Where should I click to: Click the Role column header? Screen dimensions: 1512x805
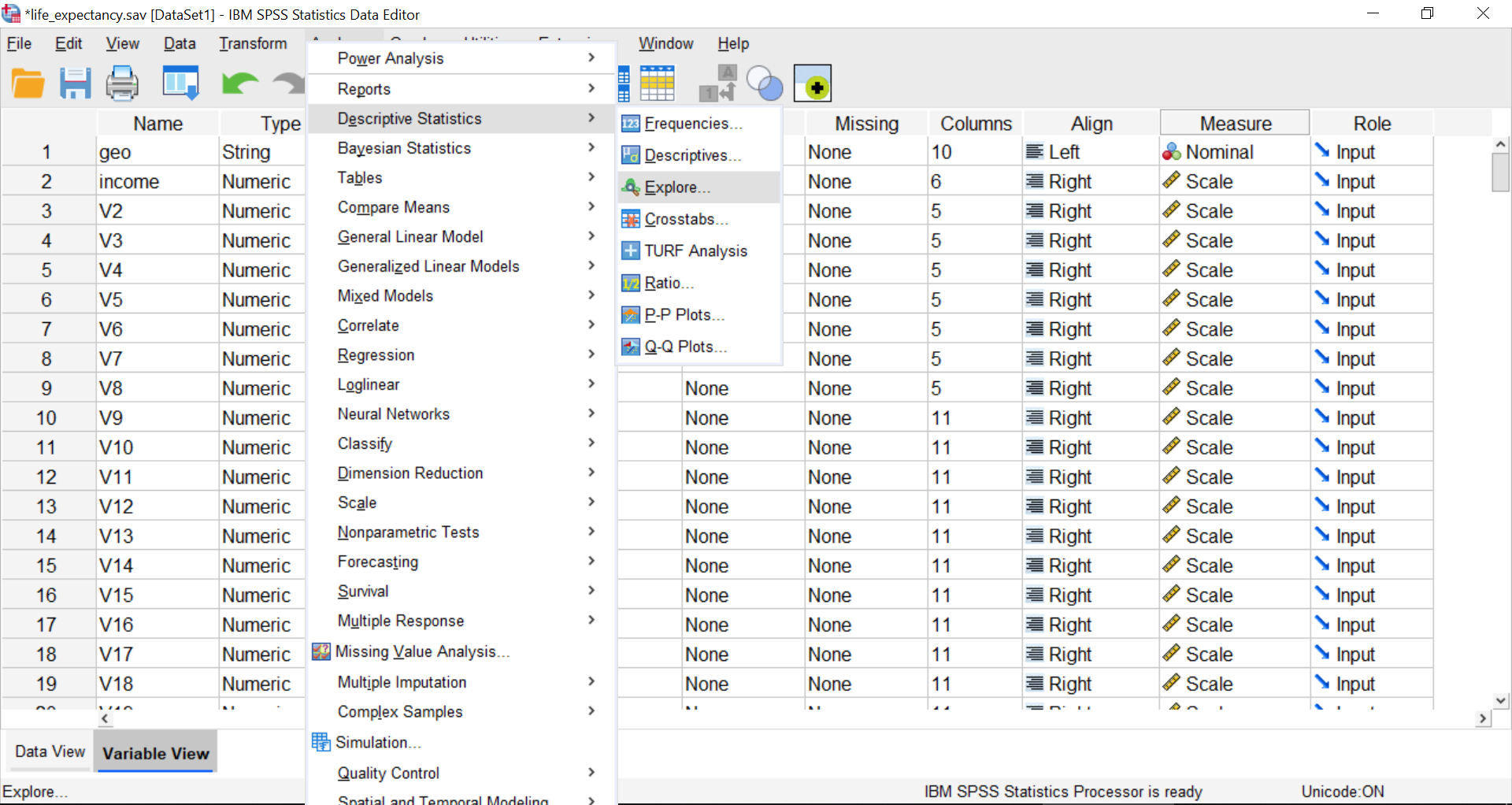click(x=1372, y=124)
